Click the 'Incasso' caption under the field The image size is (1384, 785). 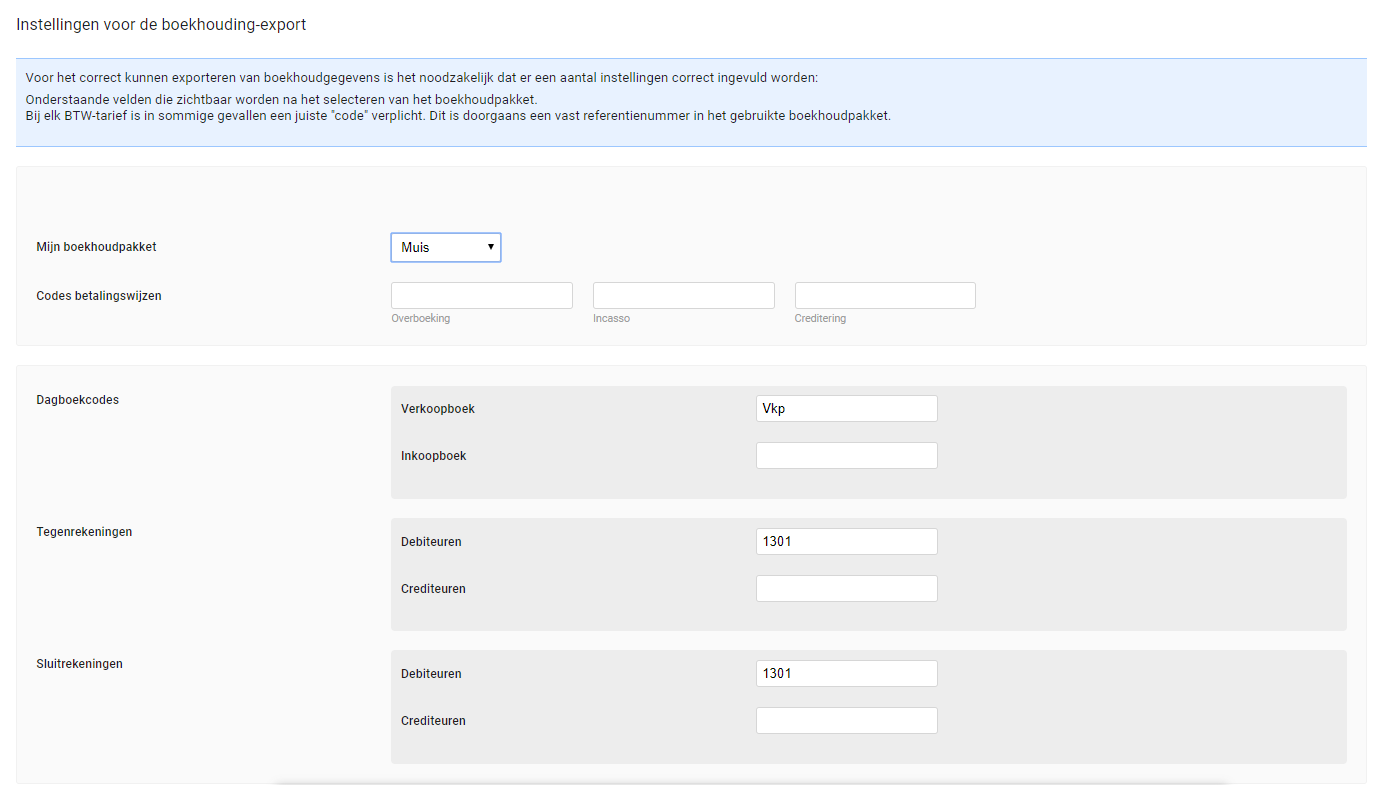[x=612, y=318]
